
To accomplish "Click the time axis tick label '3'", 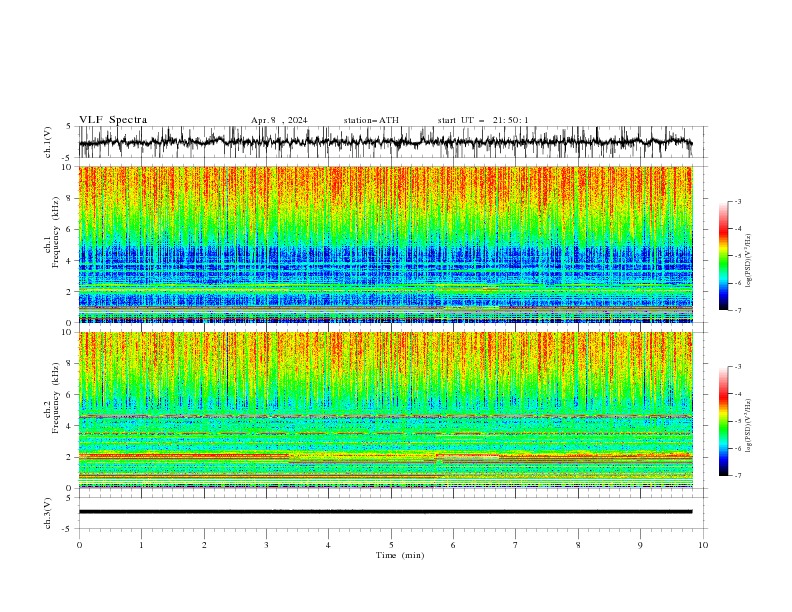I will (x=266, y=545).
